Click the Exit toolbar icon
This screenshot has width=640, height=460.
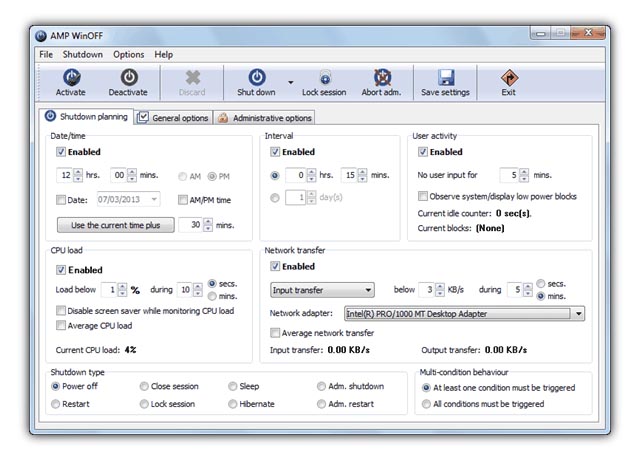coord(509,78)
